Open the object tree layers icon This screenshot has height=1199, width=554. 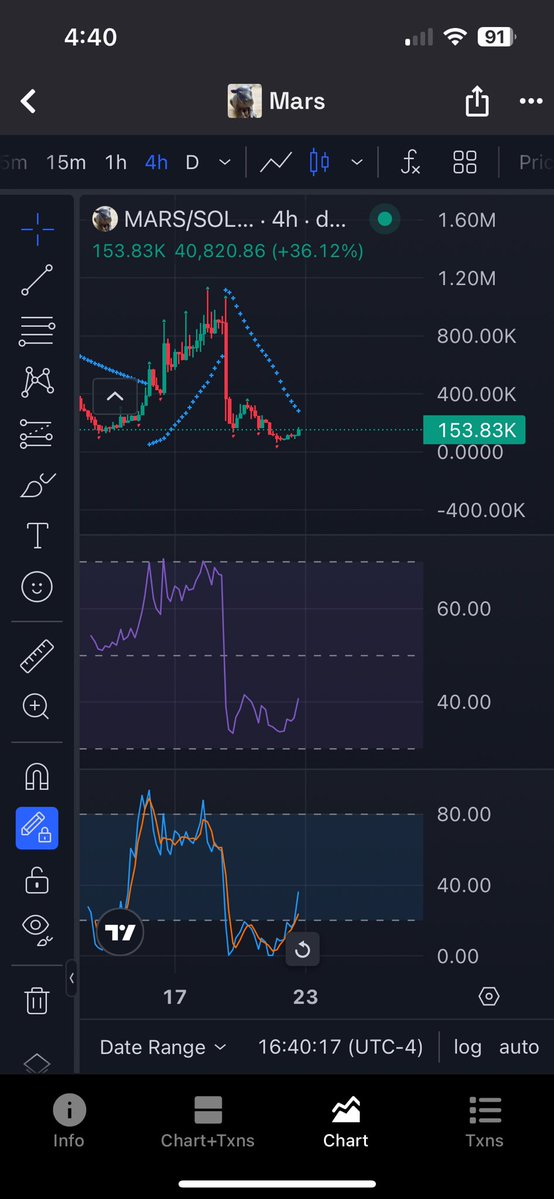pos(37,1063)
